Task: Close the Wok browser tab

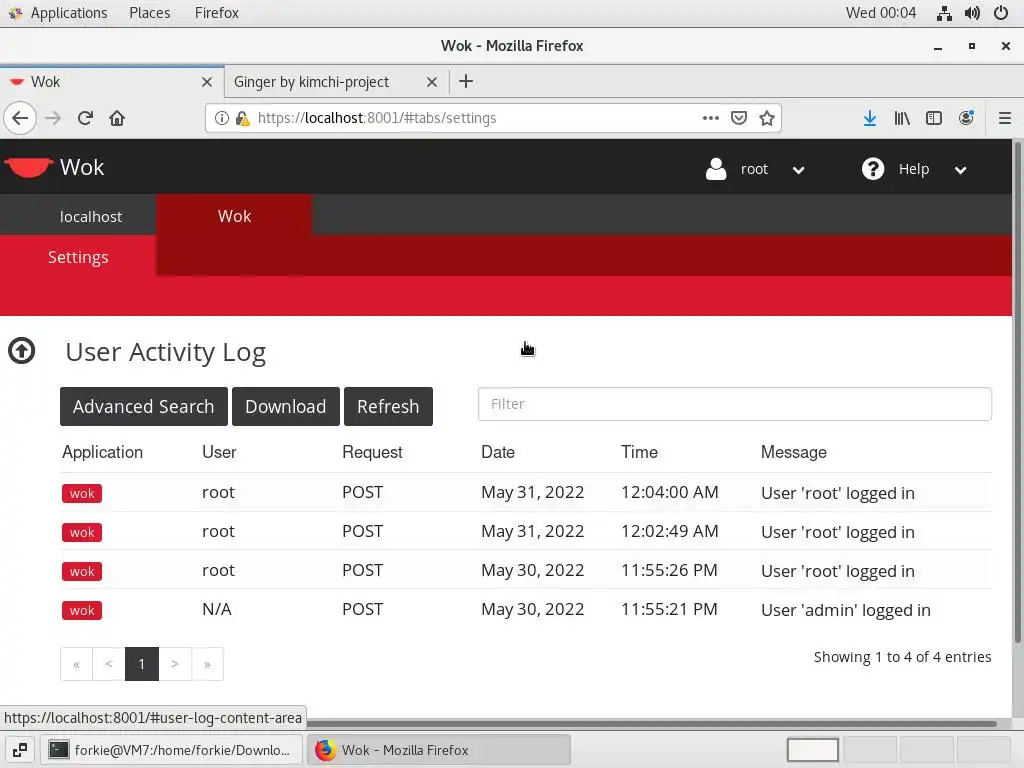Action: pos(207,82)
